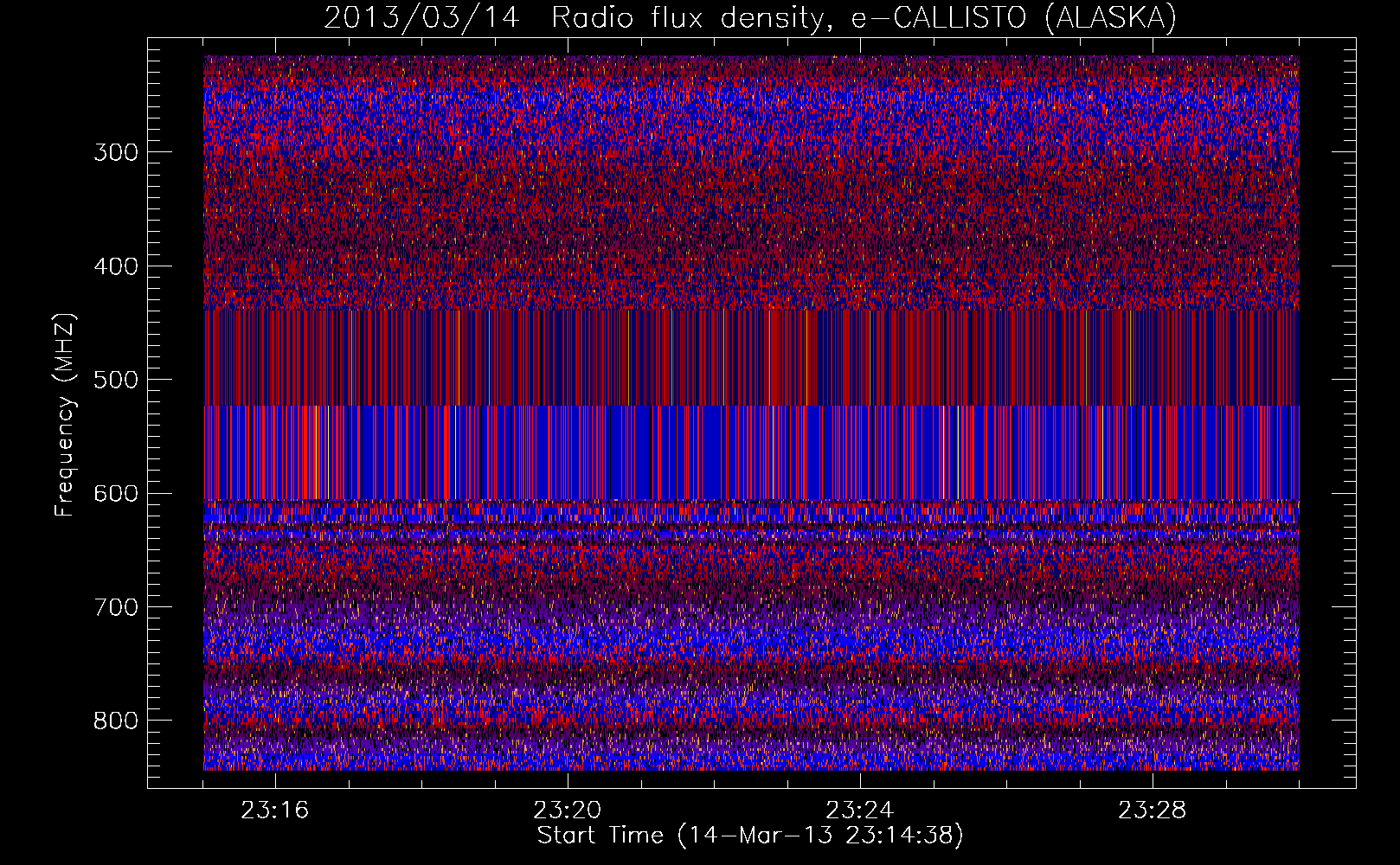The image size is (1400, 865).
Task: Select the Frequency (MHZ) axis label
Action: click(x=65, y=415)
